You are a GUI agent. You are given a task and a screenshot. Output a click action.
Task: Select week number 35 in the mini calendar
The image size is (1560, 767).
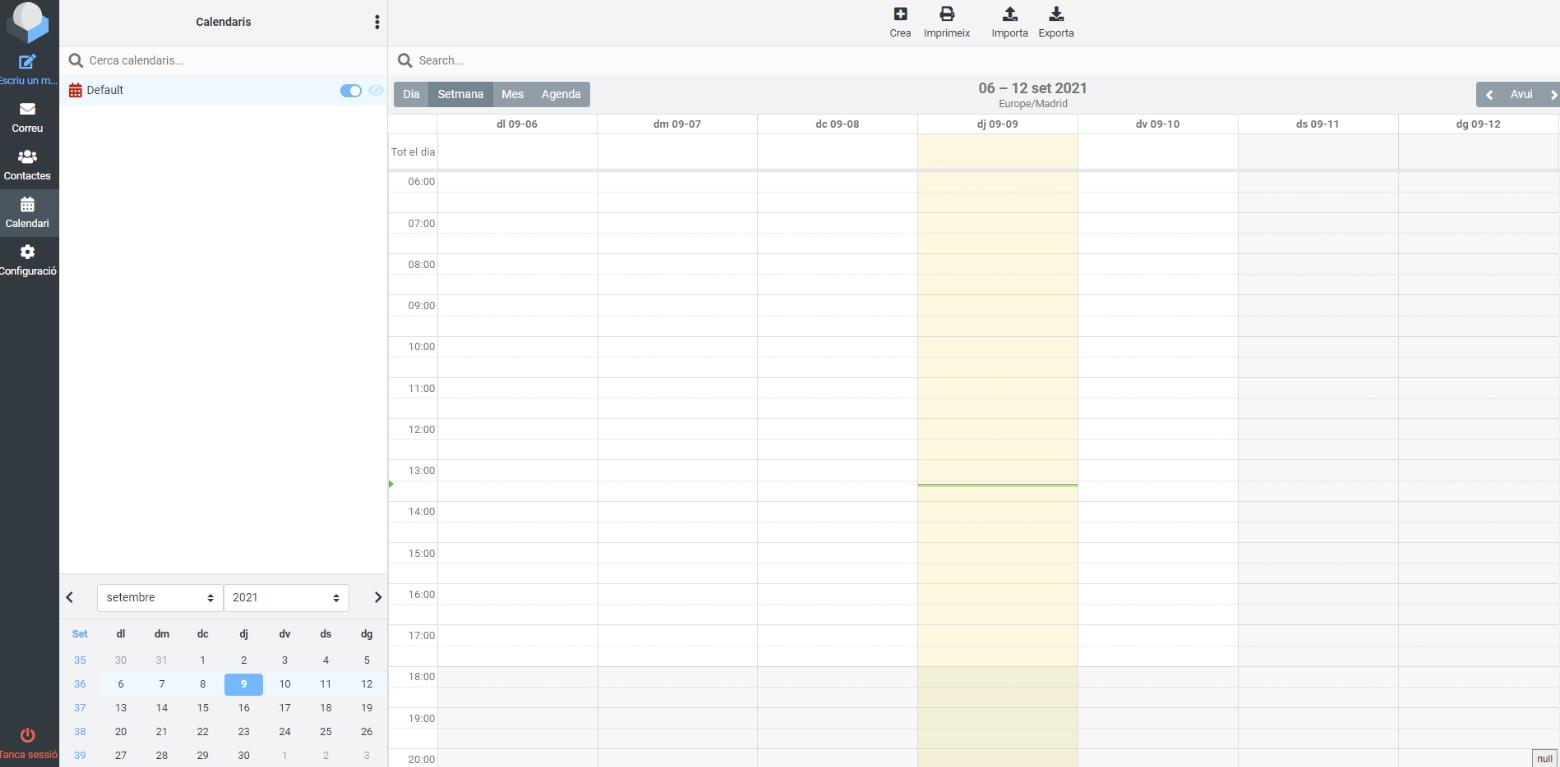[80, 660]
